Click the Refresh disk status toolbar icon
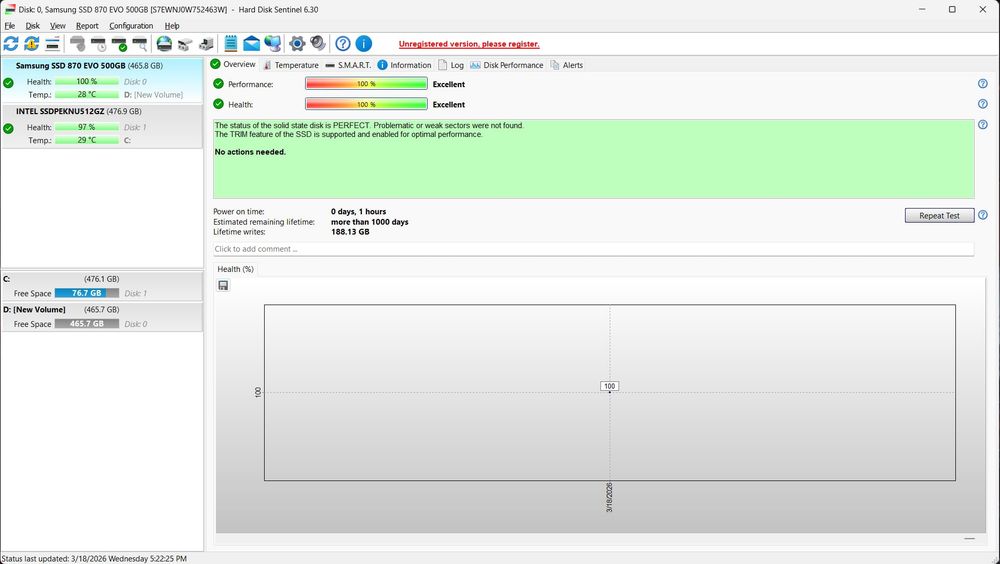The image size is (1000, 564). (11, 43)
